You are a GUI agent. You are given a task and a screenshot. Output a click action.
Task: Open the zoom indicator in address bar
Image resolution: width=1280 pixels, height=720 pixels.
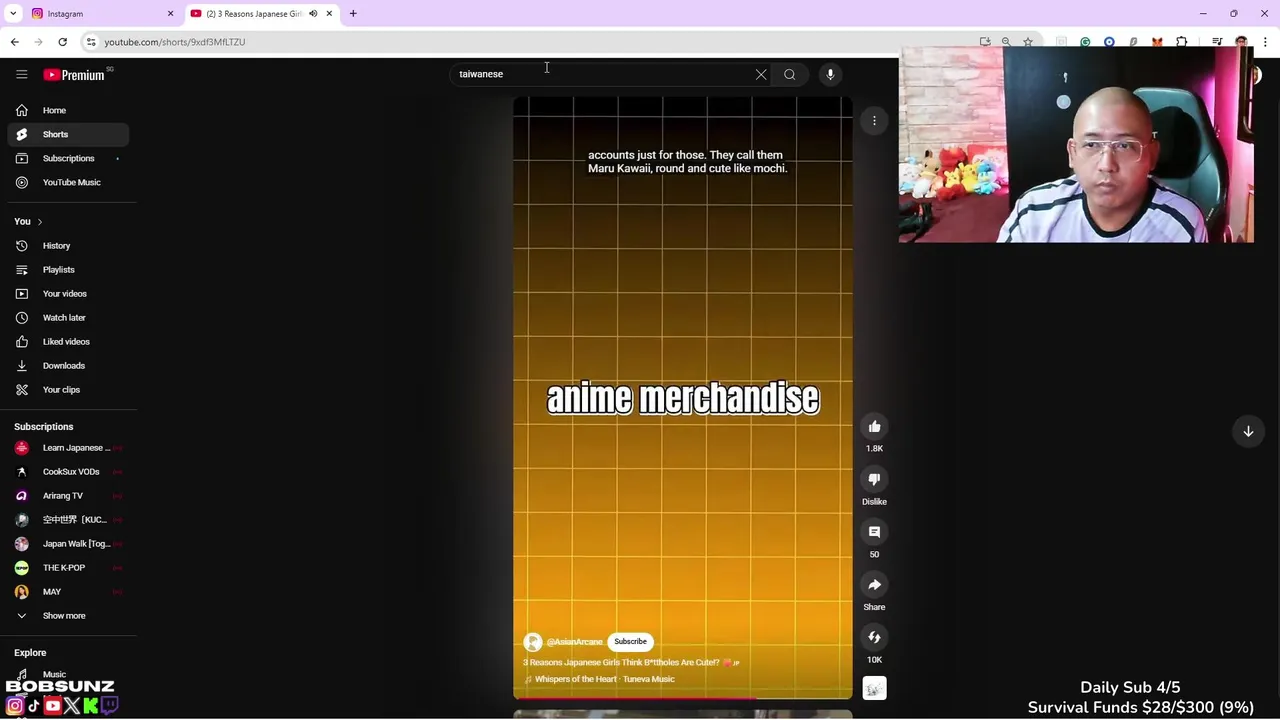click(x=1006, y=42)
